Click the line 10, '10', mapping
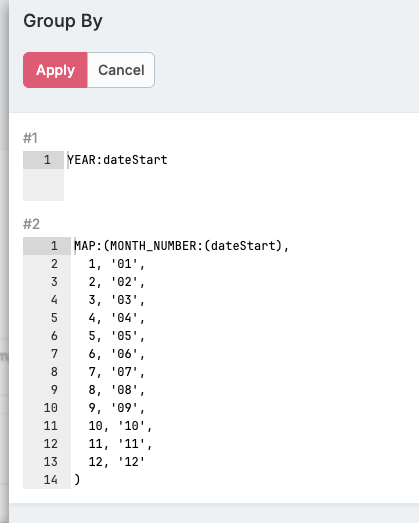Viewport: 419px width, 523px height. click(120, 426)
